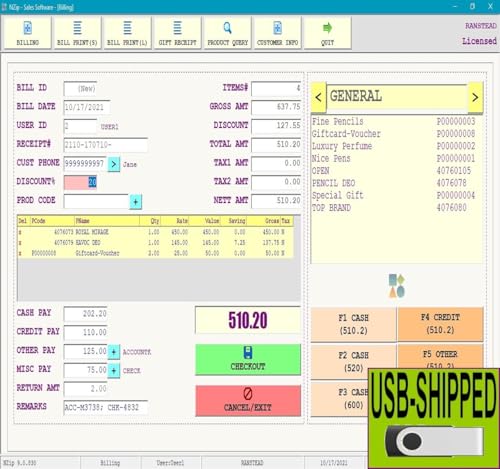The image size is (500, 469).
Task: Click the Discount% input field
Action: click(x=80, y=182)
